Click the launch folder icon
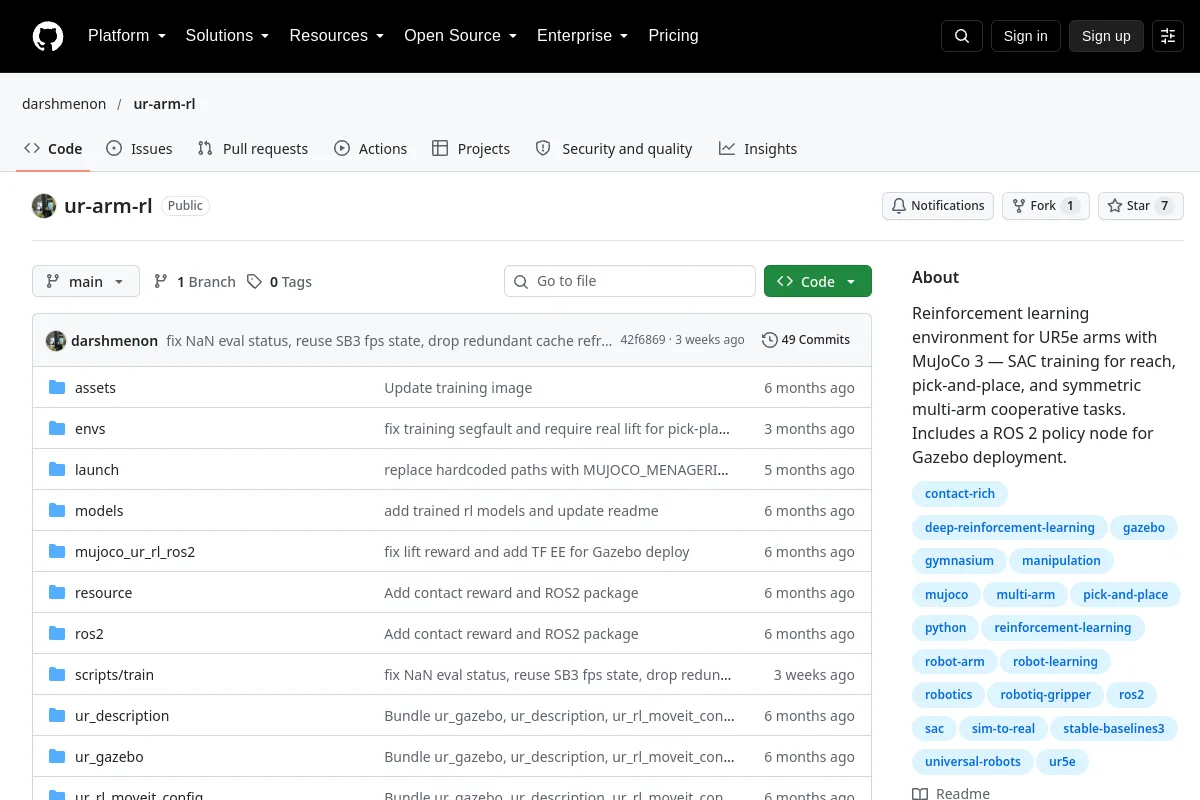Viewport: 1200px width, 800px height. click(x=57, y=469)
